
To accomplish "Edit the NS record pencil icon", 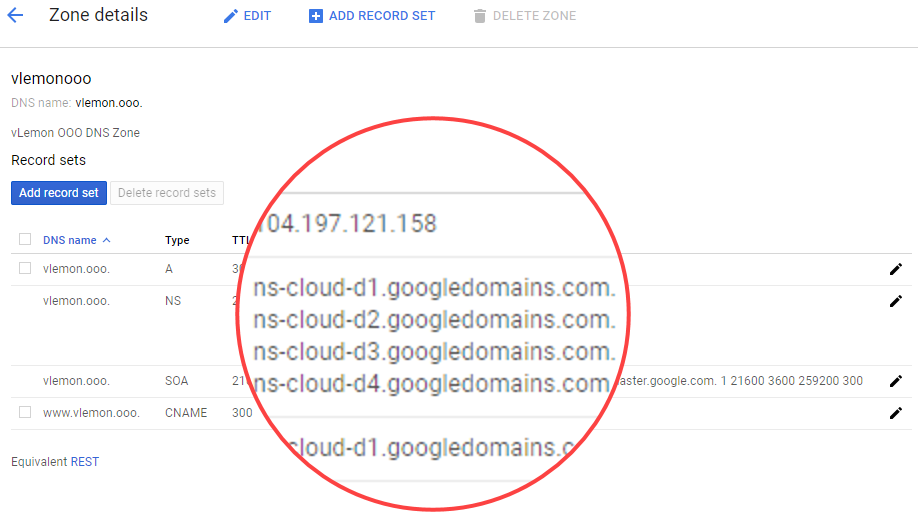I will point(895,301).
